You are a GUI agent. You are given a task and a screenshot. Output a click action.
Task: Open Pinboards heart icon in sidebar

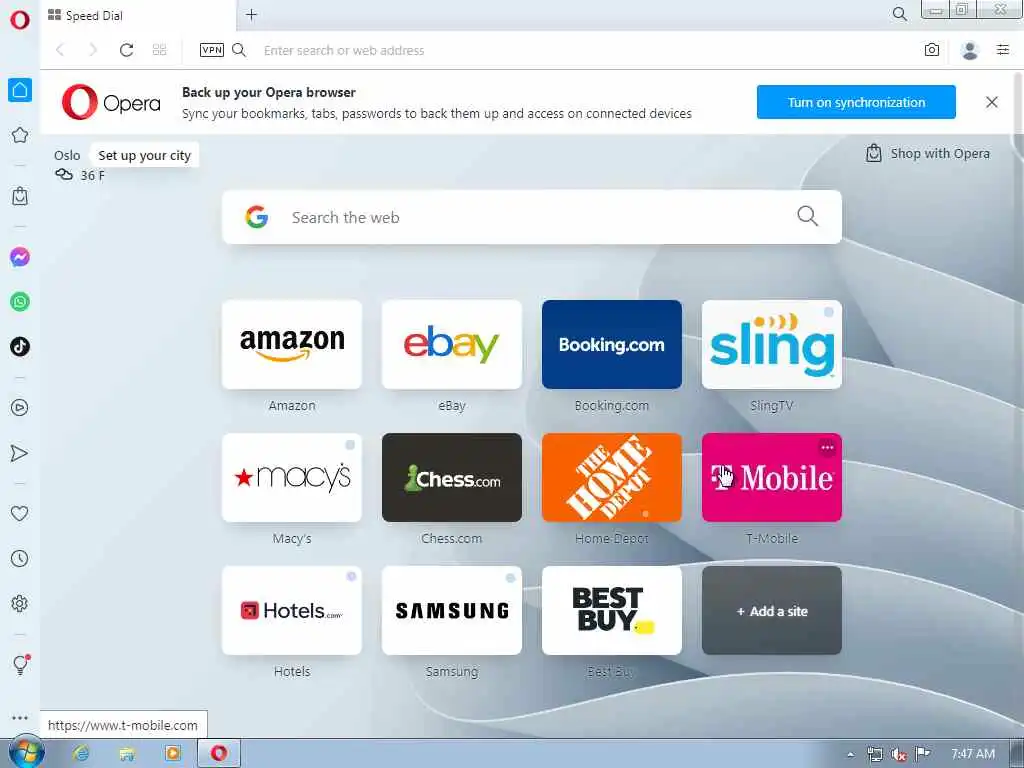tap(20, 514)
